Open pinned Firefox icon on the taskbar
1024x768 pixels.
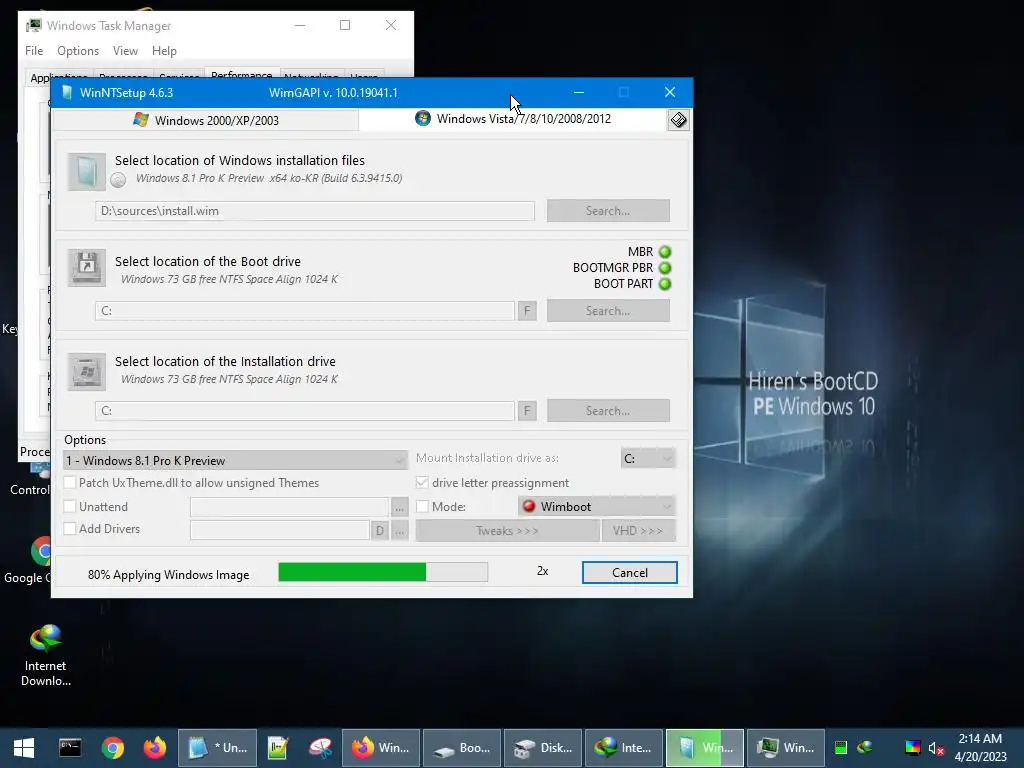click(155, 748)
